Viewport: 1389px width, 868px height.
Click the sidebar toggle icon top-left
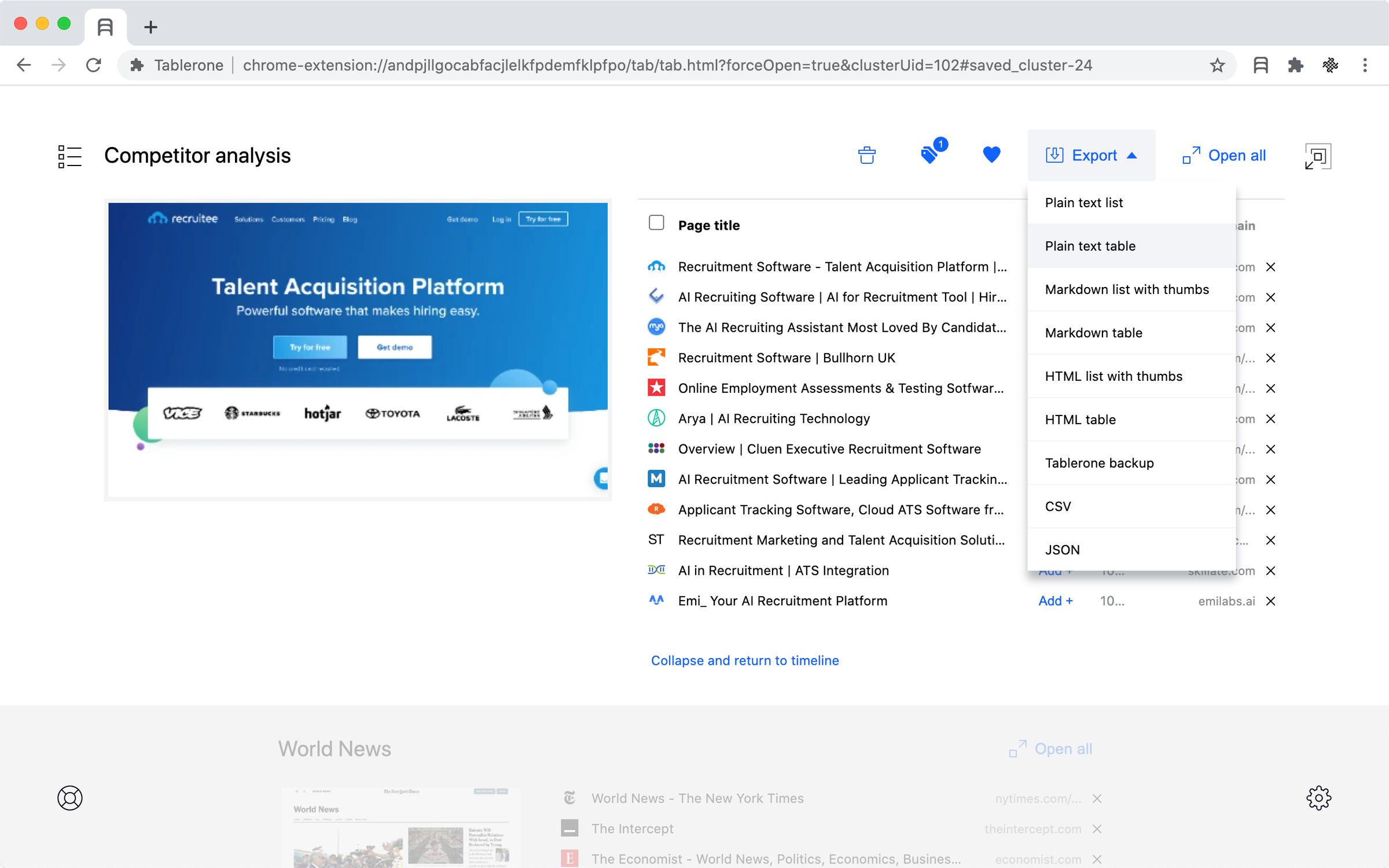coord(69,156)
